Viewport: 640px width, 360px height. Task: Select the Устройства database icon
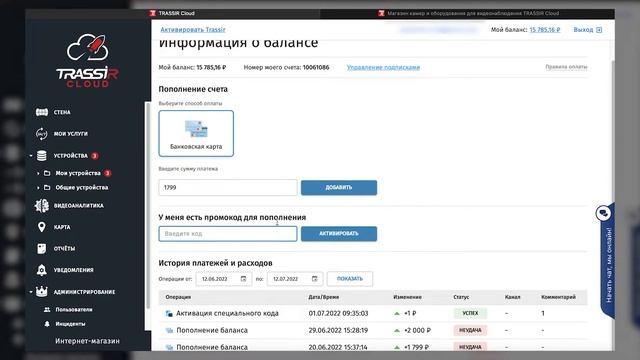click(42, 156)
